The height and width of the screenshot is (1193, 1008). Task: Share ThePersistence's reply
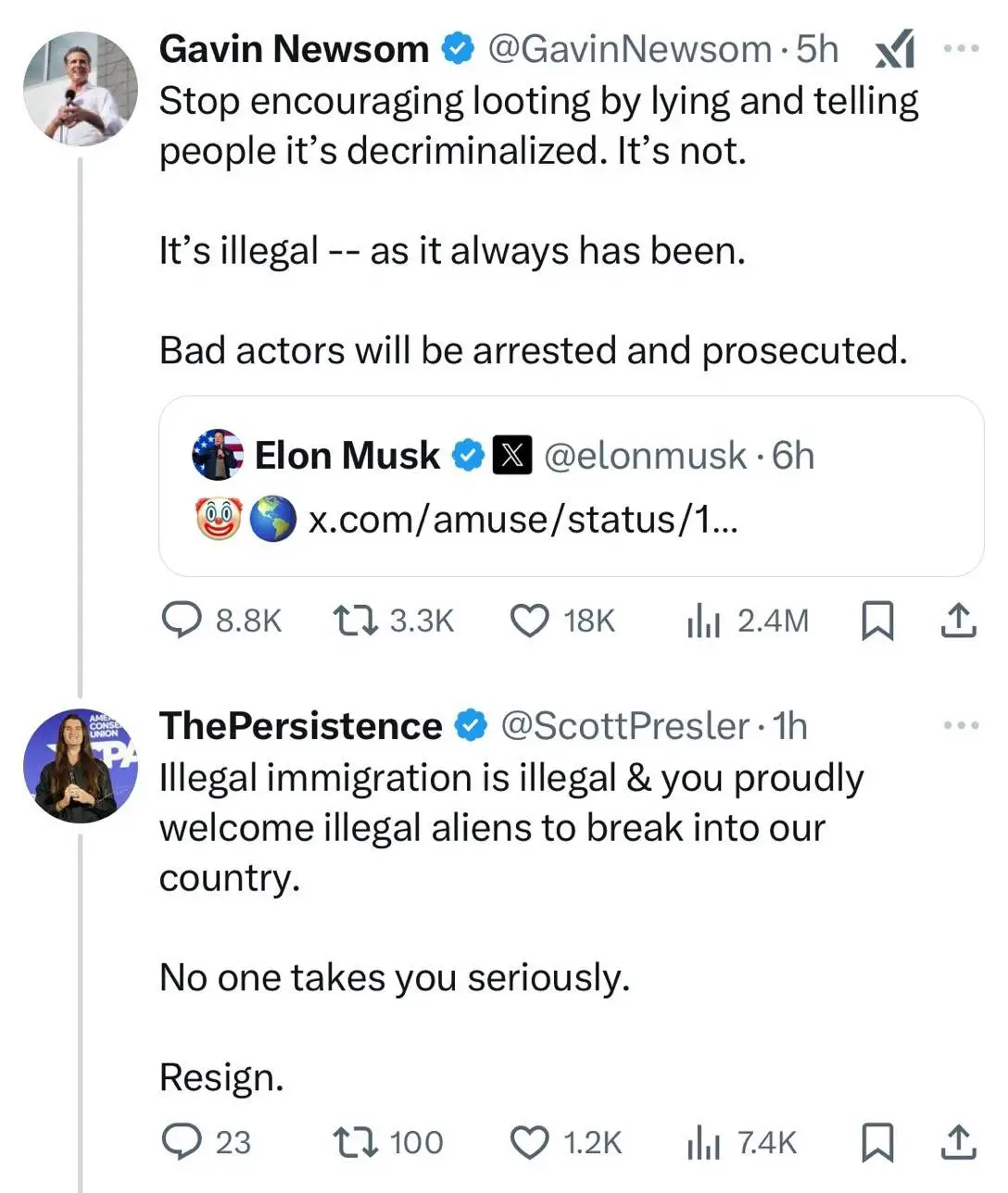coord(958,1142)
